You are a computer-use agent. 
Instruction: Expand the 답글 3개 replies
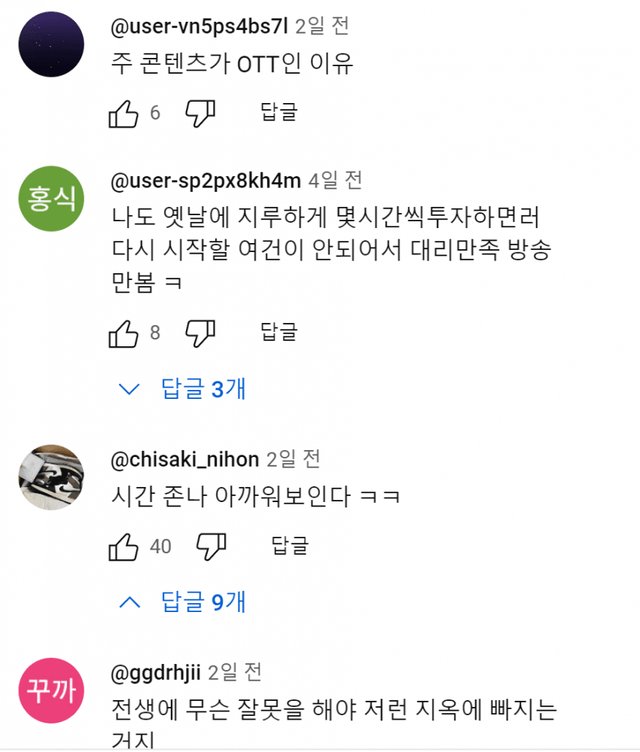(183, 389)
